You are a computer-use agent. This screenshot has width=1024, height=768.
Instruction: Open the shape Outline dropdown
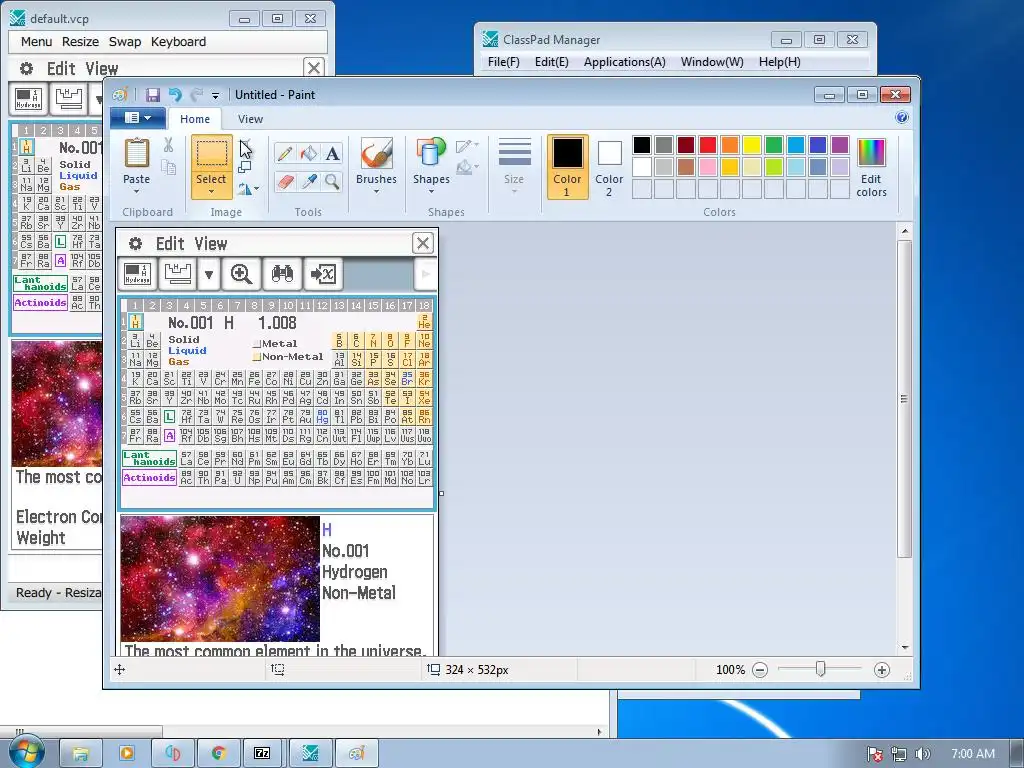coord(467,146)
